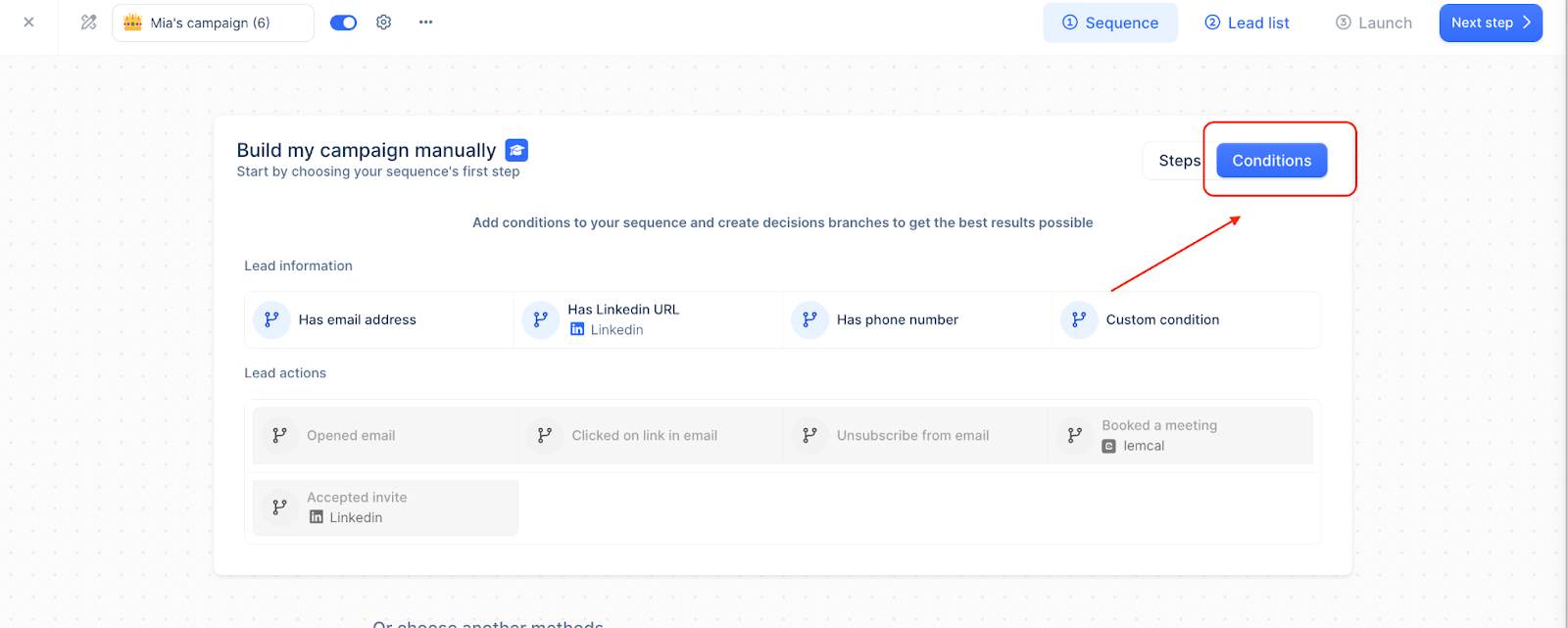Toggle the campaign active switch
The image size is (1568, 628).
(343, 23)
